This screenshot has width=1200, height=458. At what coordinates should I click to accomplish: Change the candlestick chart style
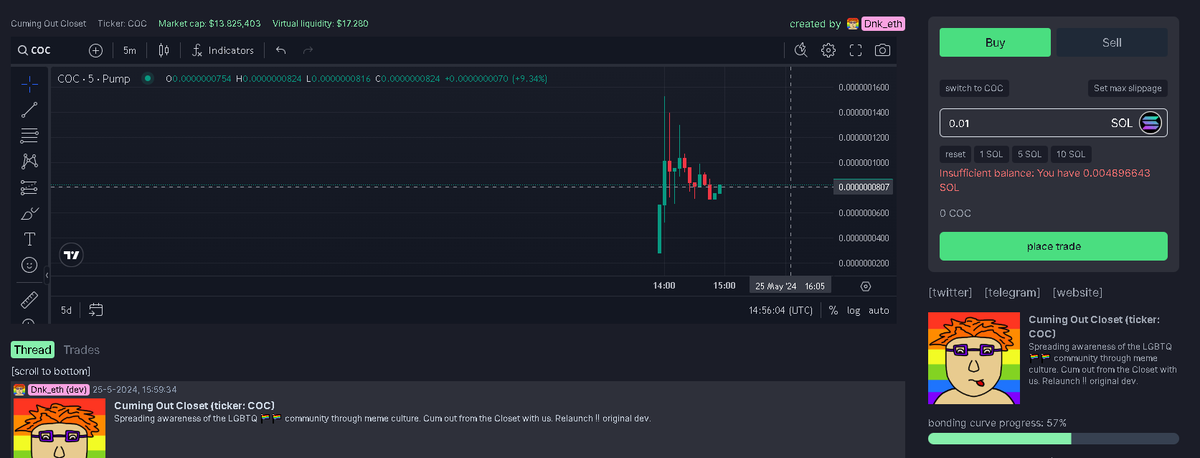[x=164, y=50]
